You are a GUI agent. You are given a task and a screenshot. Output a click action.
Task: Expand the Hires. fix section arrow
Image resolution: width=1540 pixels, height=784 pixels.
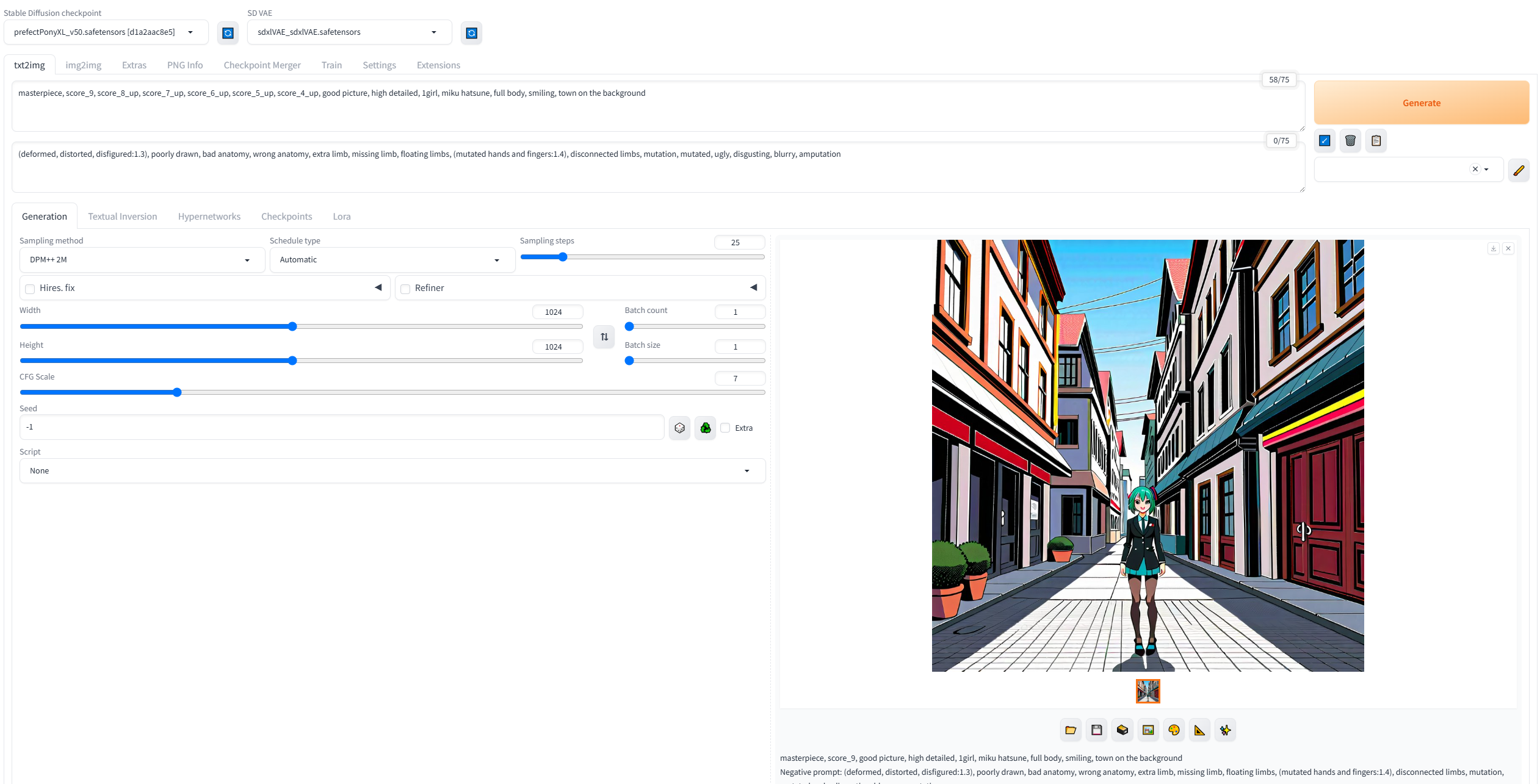(378, 287)
